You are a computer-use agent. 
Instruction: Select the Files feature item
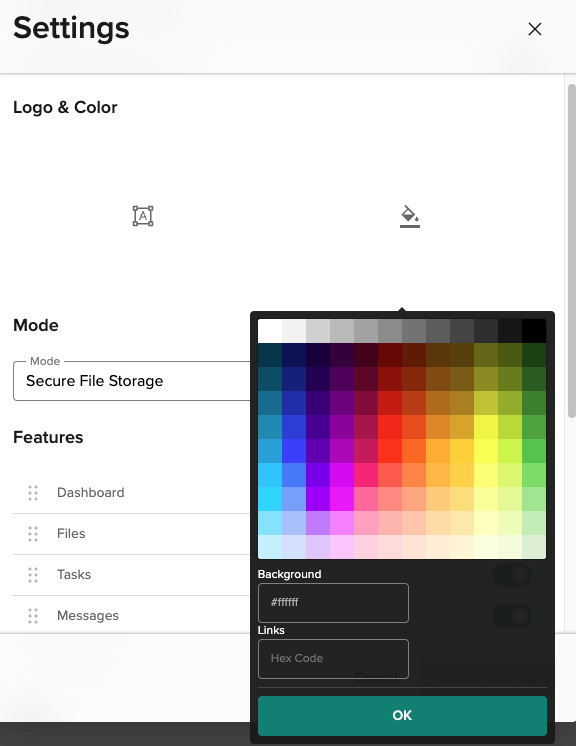[71, 534]
